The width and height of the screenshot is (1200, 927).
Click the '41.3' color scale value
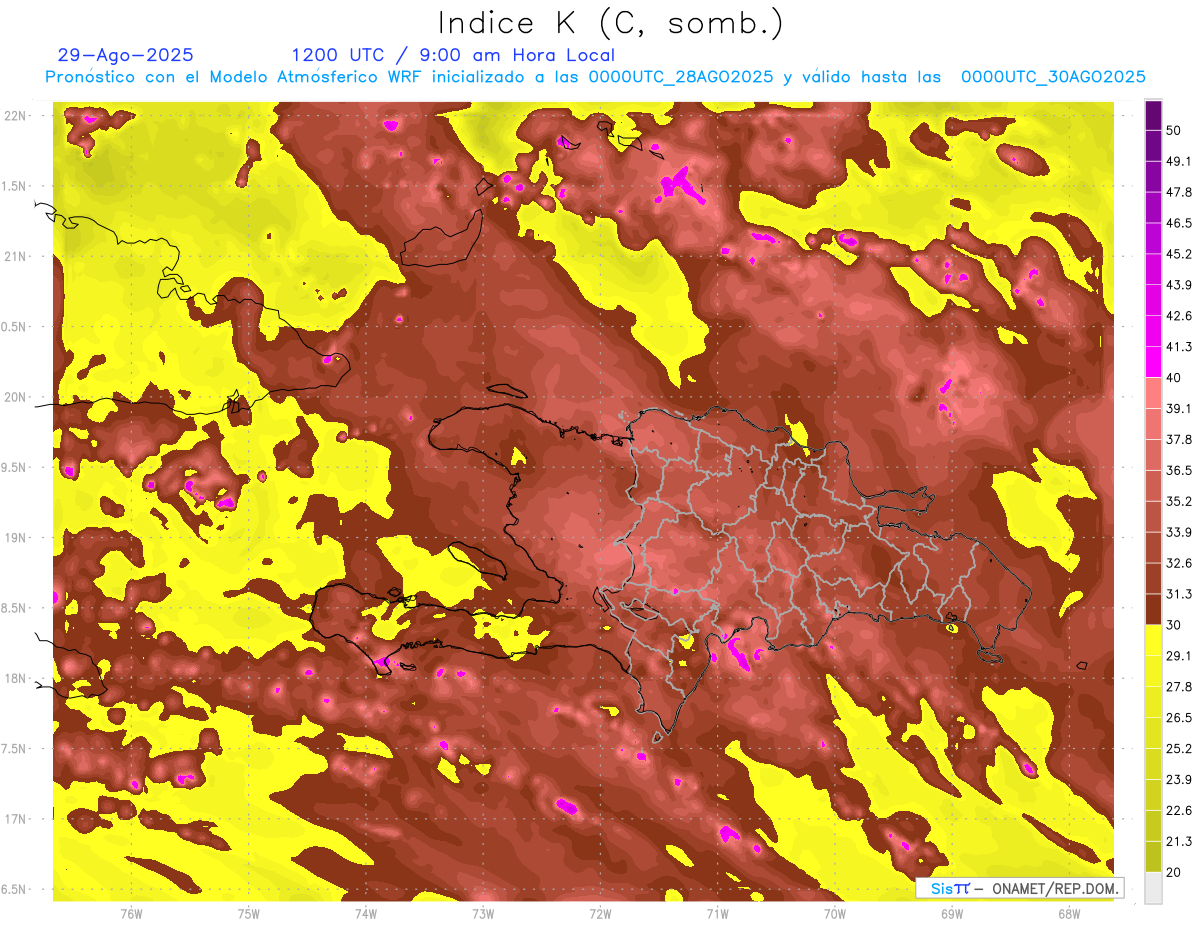(1178, 347)
